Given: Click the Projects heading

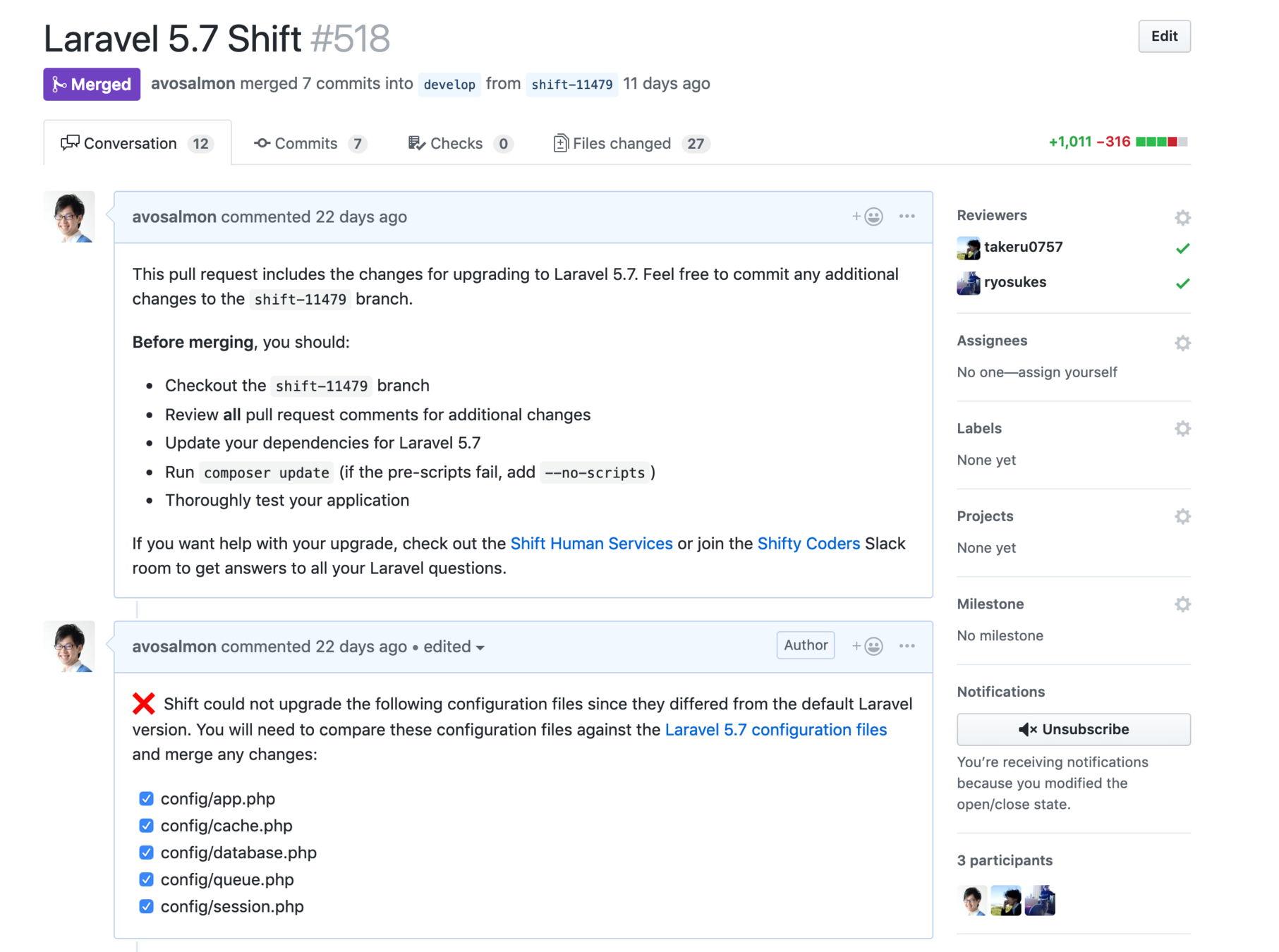Looking at the screenshot, I should 985,516.
